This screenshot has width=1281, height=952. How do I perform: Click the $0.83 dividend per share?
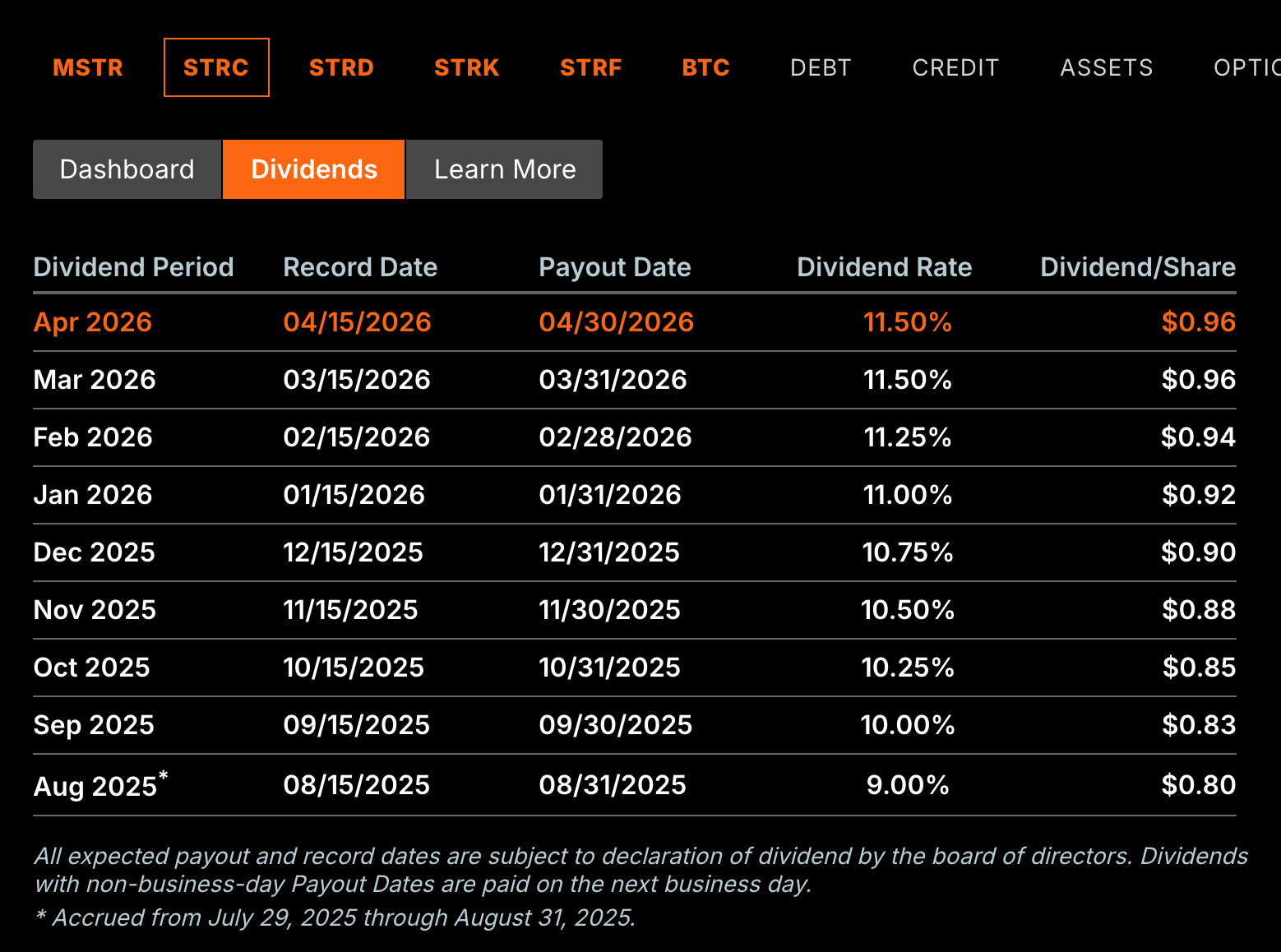click(x=1199, y=725)
